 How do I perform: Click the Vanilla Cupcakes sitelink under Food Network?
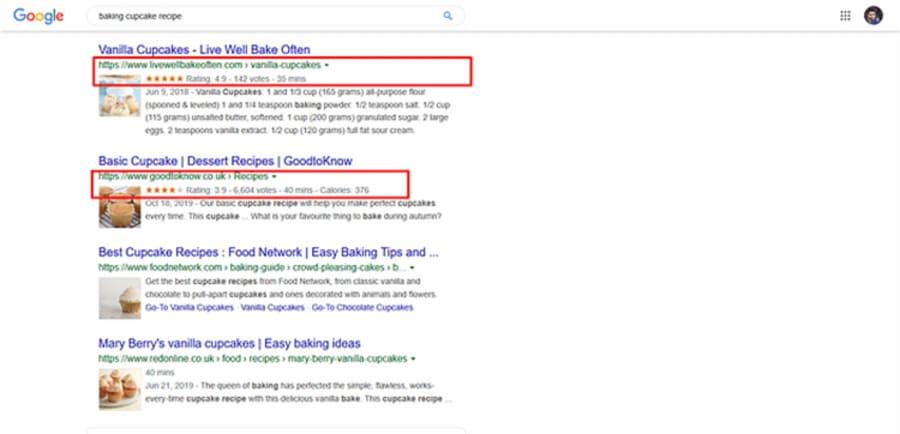273,308
